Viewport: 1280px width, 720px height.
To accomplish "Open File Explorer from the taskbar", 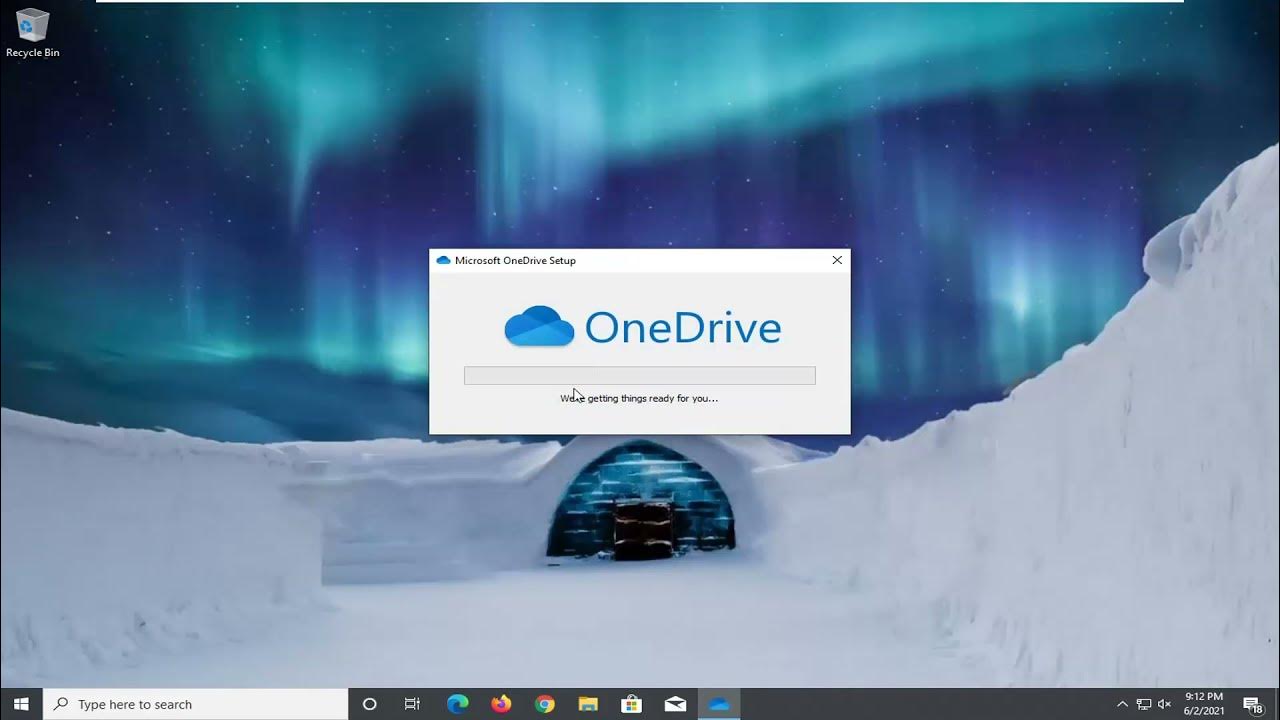I will (x=587, y=704).
